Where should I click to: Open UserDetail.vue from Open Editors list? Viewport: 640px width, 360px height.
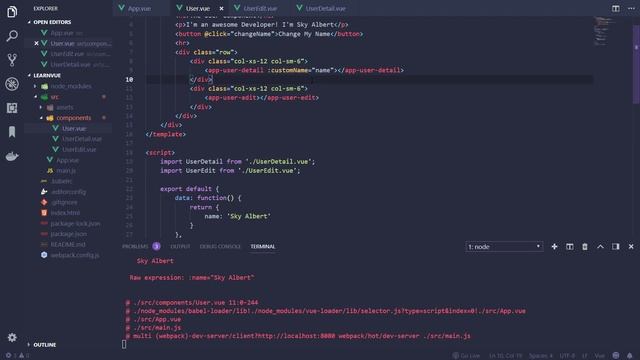point(68,64)
